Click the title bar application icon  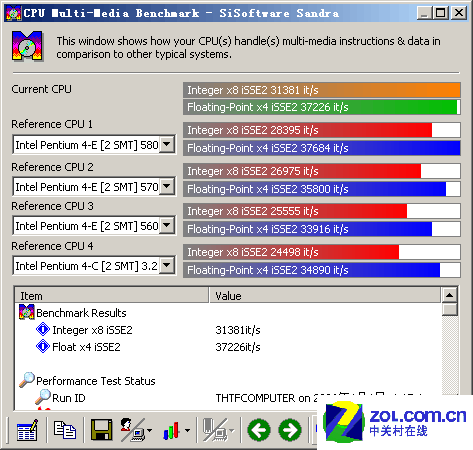pyautogui.click(x=14, y=13)
